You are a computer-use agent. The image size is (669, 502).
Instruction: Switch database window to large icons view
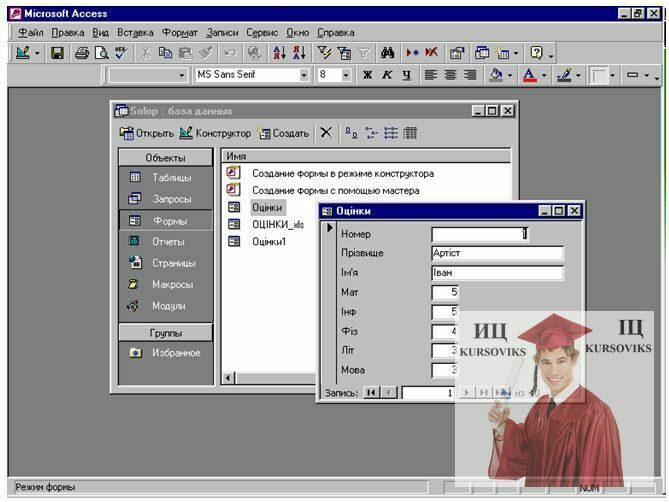(351, 133)
